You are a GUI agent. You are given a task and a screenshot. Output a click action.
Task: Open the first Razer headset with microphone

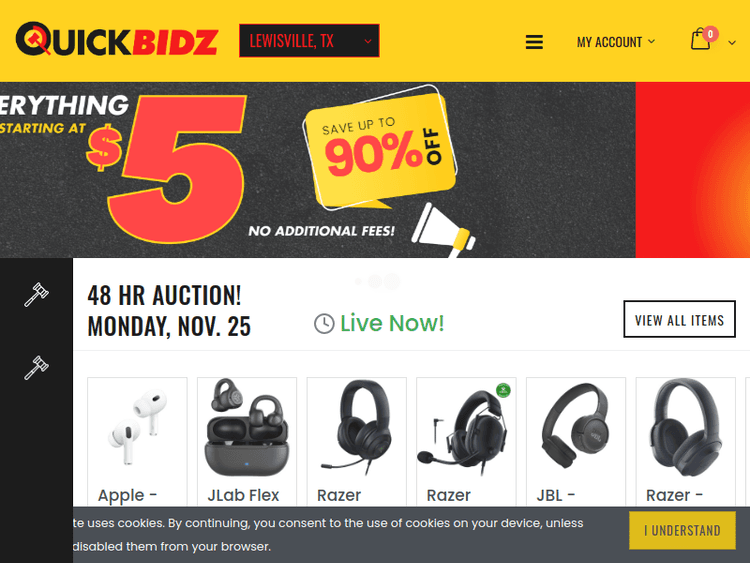coord(356,441)
